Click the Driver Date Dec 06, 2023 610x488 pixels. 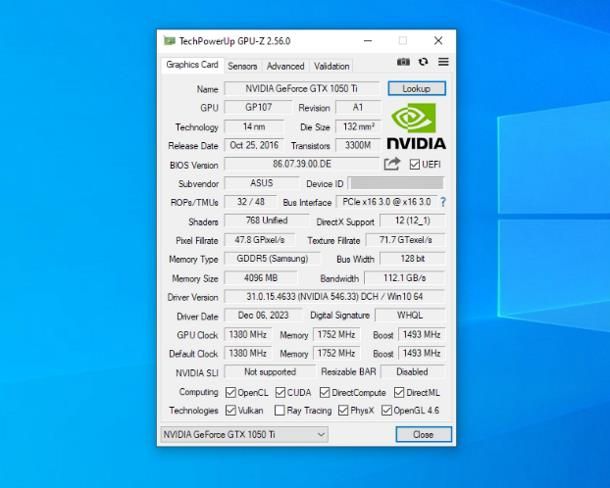[x=263, y=315]
